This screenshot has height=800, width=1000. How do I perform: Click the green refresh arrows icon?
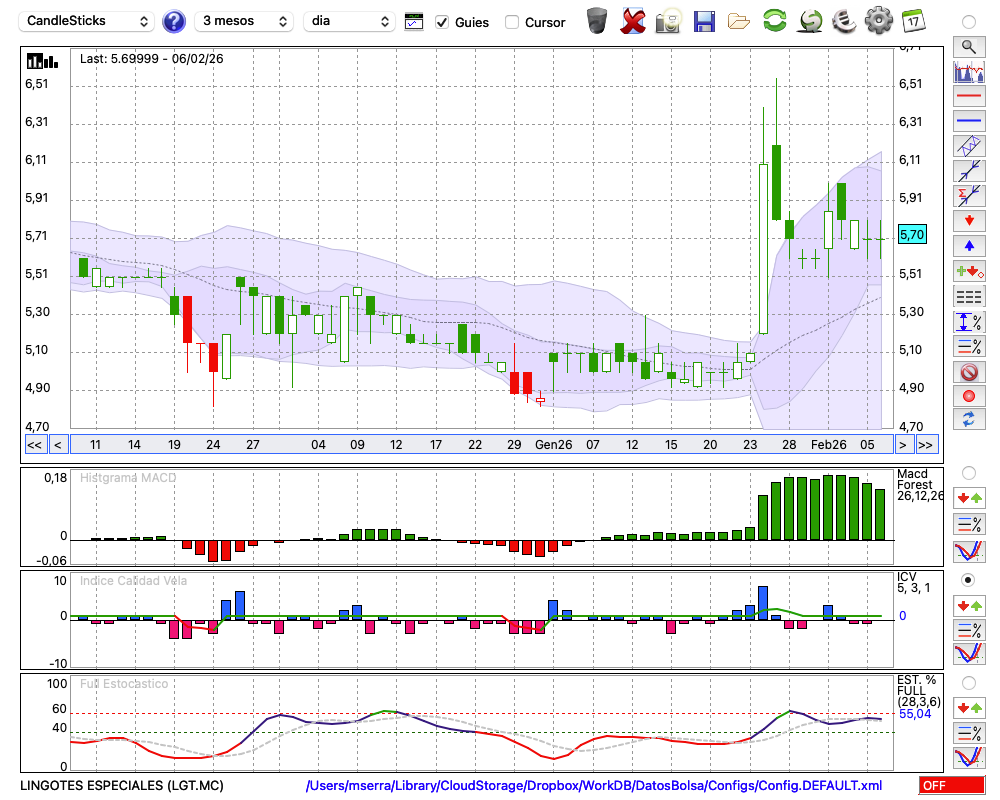tap(774, 21)
